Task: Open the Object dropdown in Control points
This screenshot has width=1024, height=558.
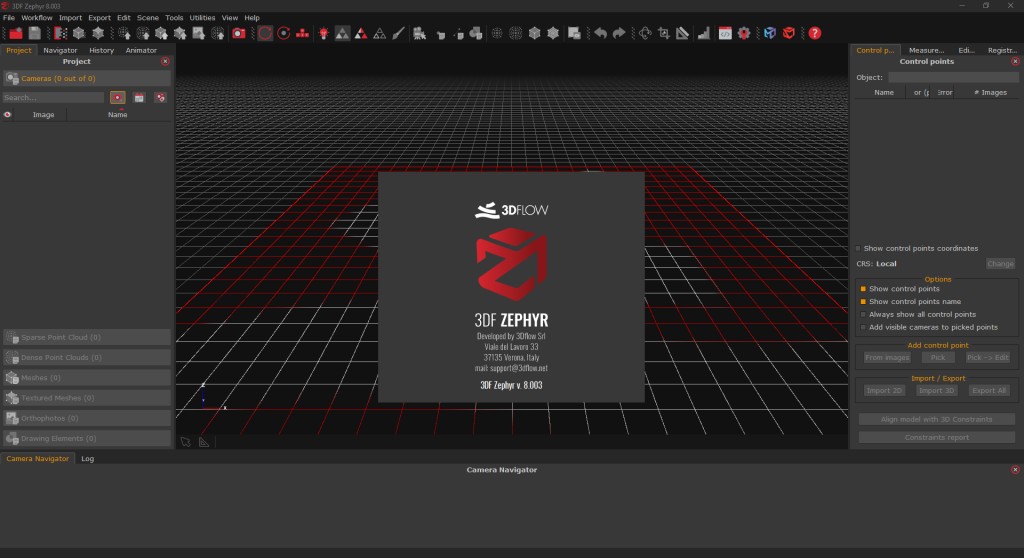Action: click(x=953, y=77)
